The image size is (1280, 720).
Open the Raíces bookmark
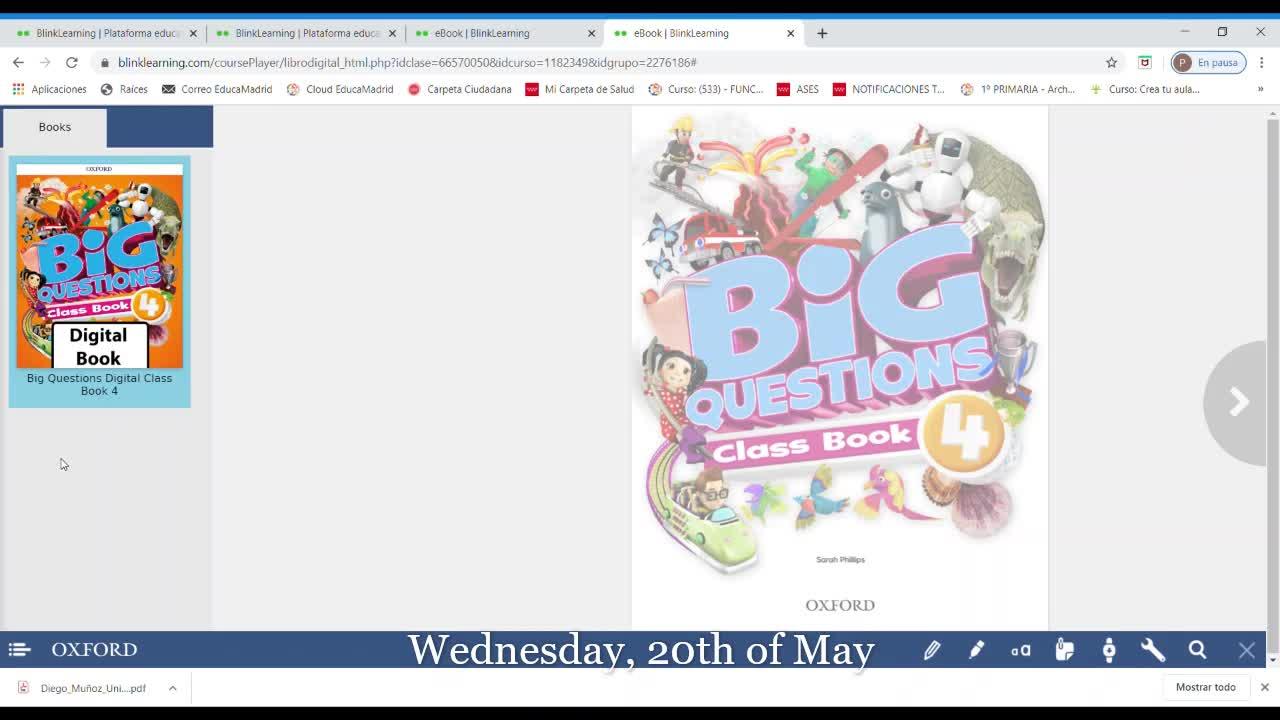(x=124, y=89)
